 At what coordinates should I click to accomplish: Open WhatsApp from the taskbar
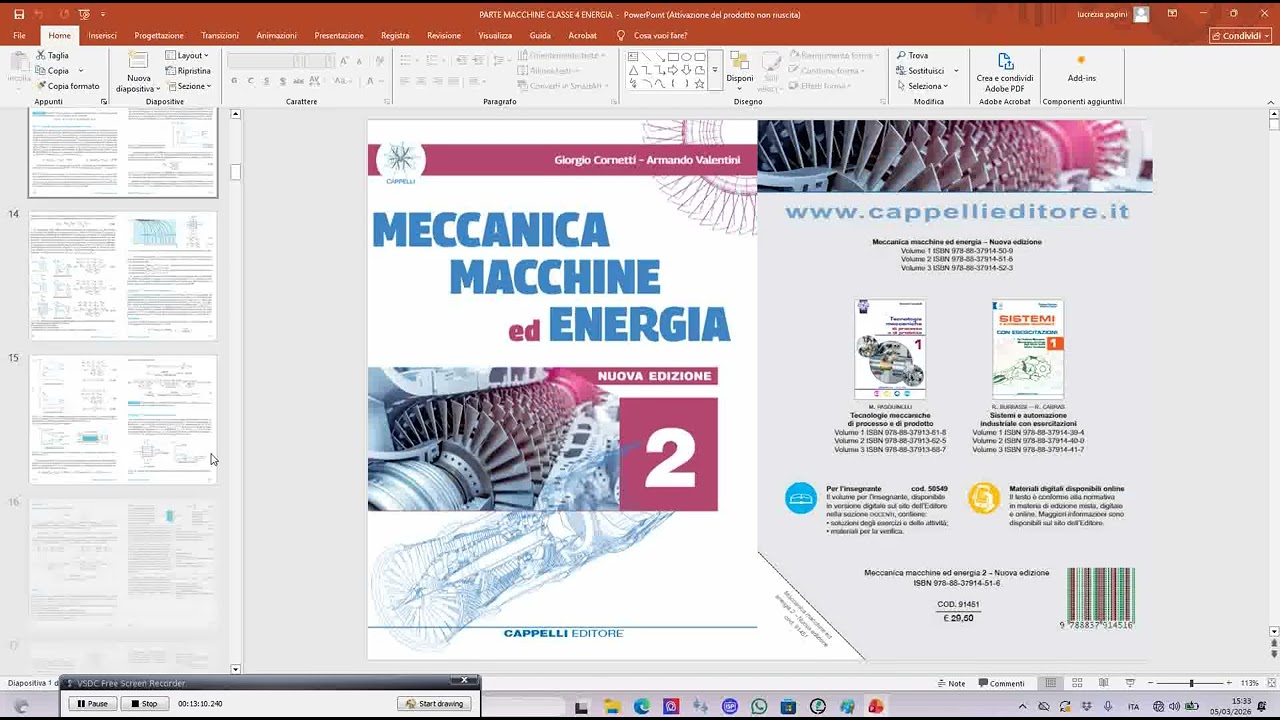pyautogui.click(x=759, y=706)
